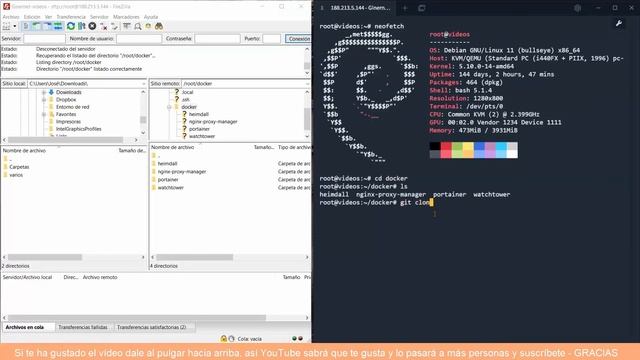The image size is (640, 360).
Task: Click the terminal split window icon
Action: pyautogui.click(x=422, y=8)
